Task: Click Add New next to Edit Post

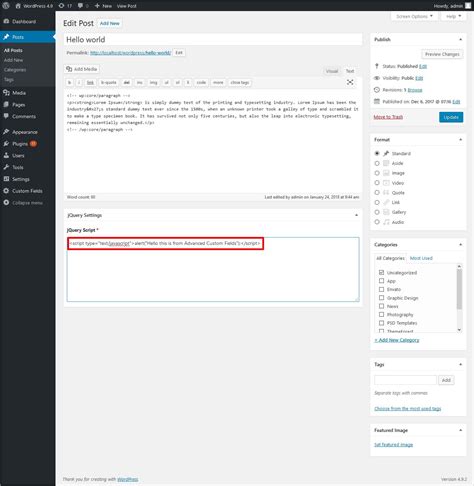Action: coord(110,23)
